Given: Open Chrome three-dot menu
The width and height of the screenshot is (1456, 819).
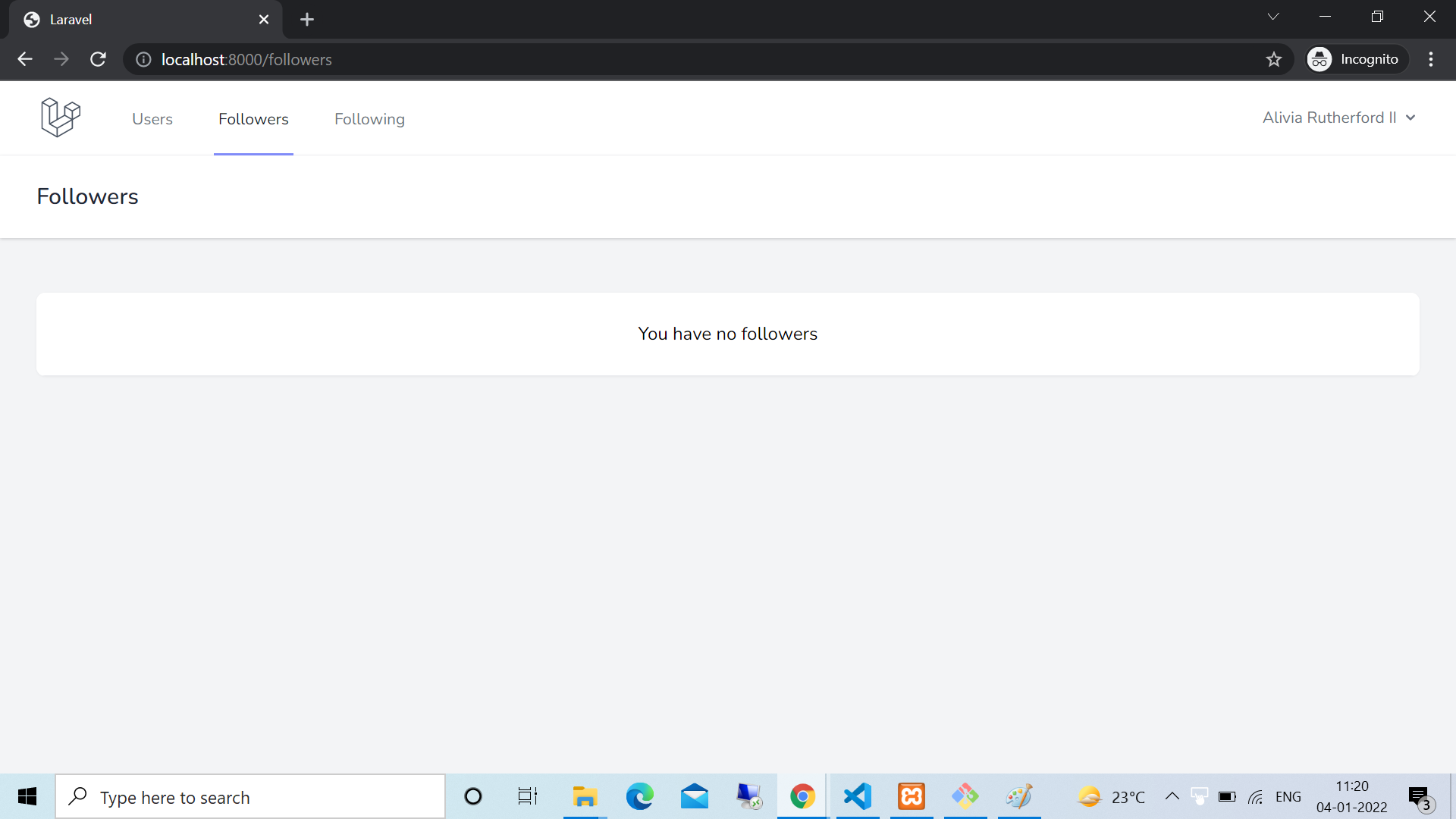Looking at the screenshot, I should point(1431,59).
